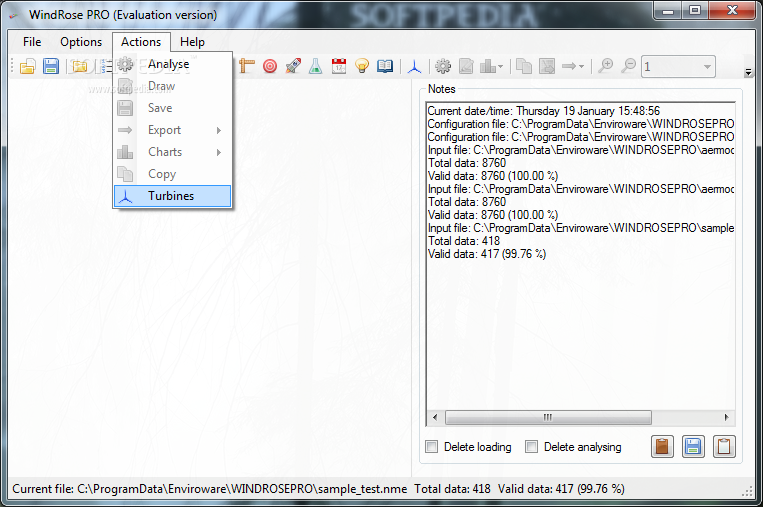
Task: Click the light bulb toolbar icon
Action: 362,66
